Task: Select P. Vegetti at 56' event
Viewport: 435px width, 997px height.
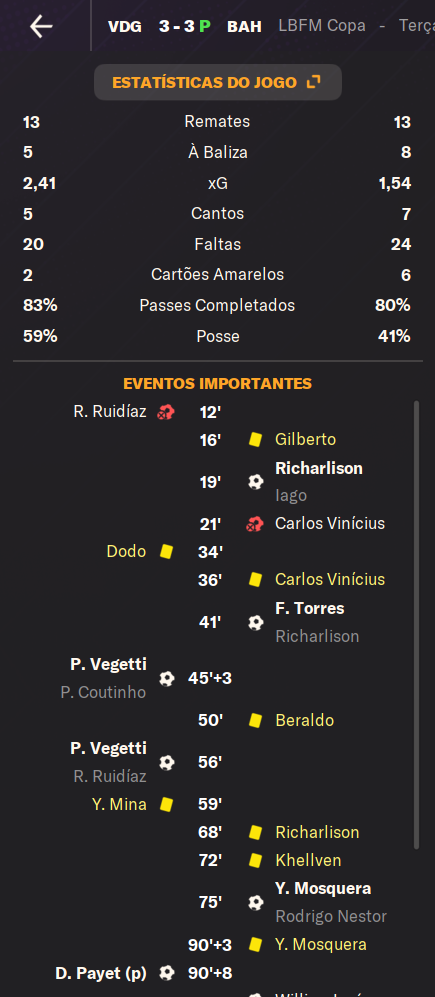Action: point(108,748)
